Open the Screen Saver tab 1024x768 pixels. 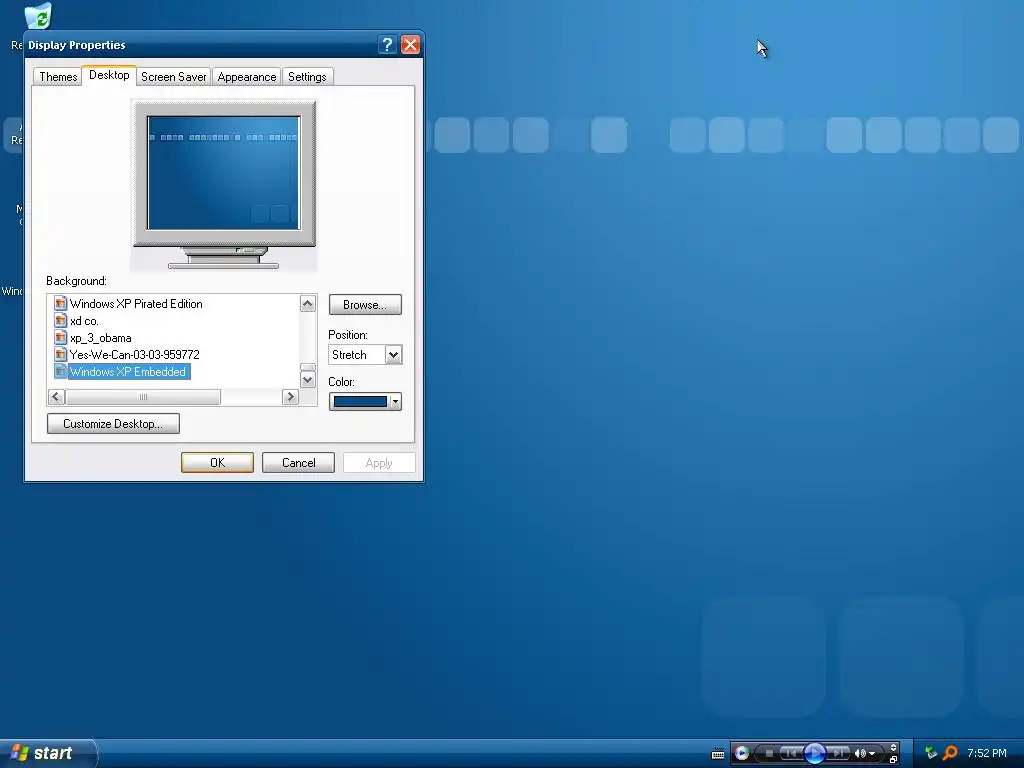174,77
